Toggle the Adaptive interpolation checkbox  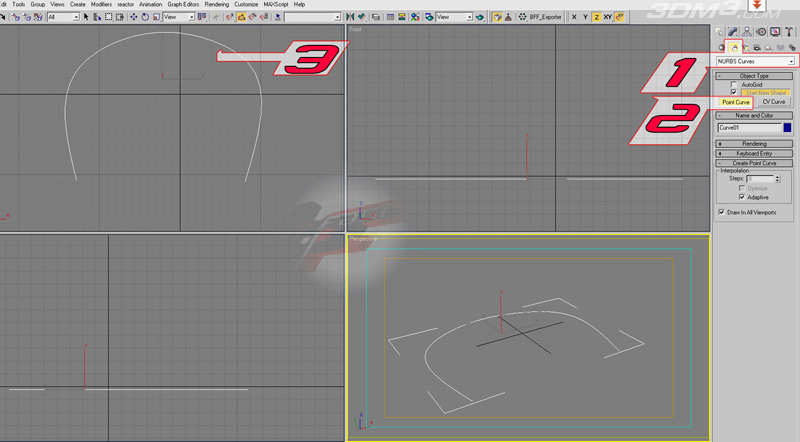[x=741, y=197]
